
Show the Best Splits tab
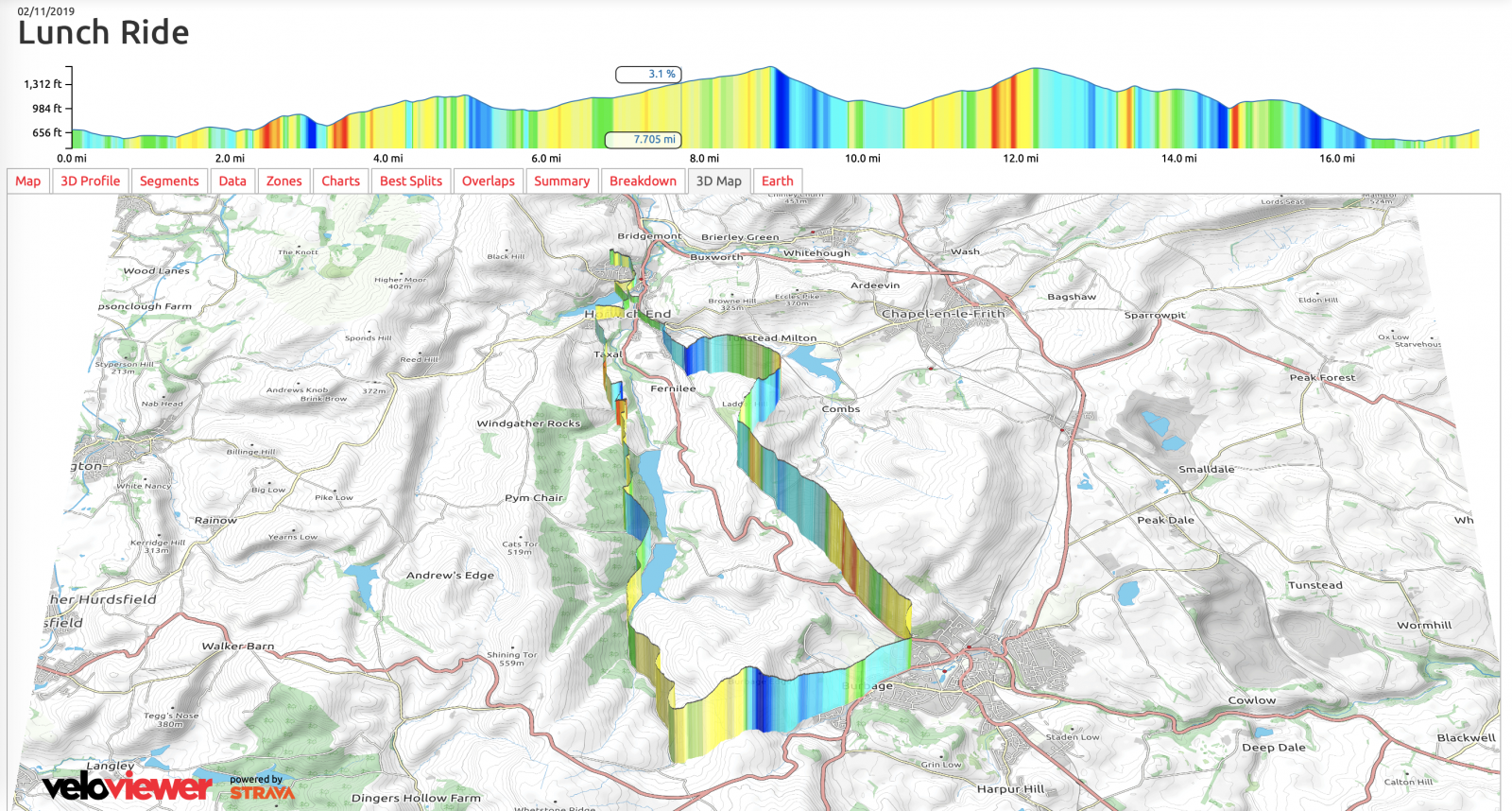coord(411,181)
